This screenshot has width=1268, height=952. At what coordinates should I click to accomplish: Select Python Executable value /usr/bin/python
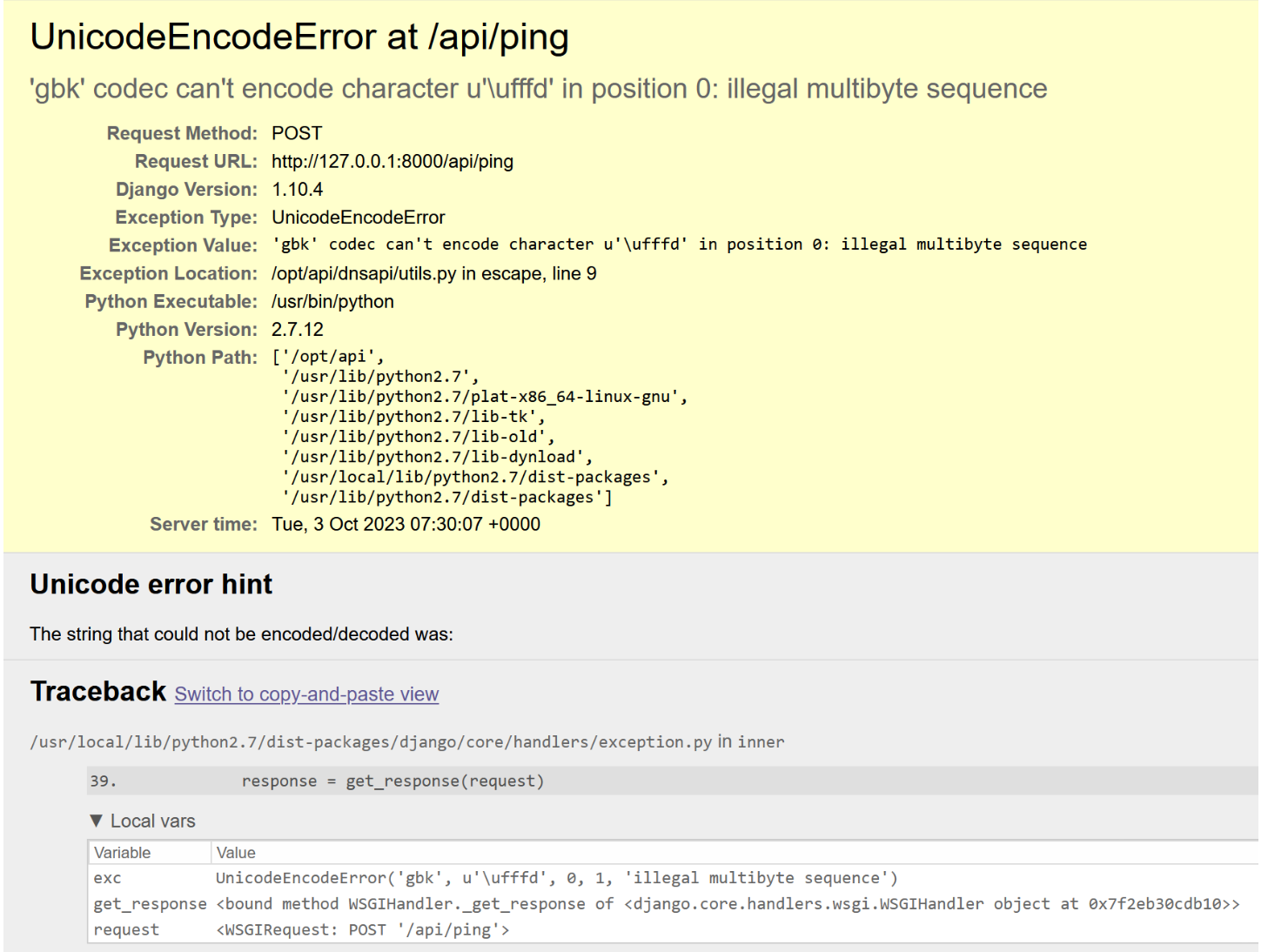[x=332, y=301]
